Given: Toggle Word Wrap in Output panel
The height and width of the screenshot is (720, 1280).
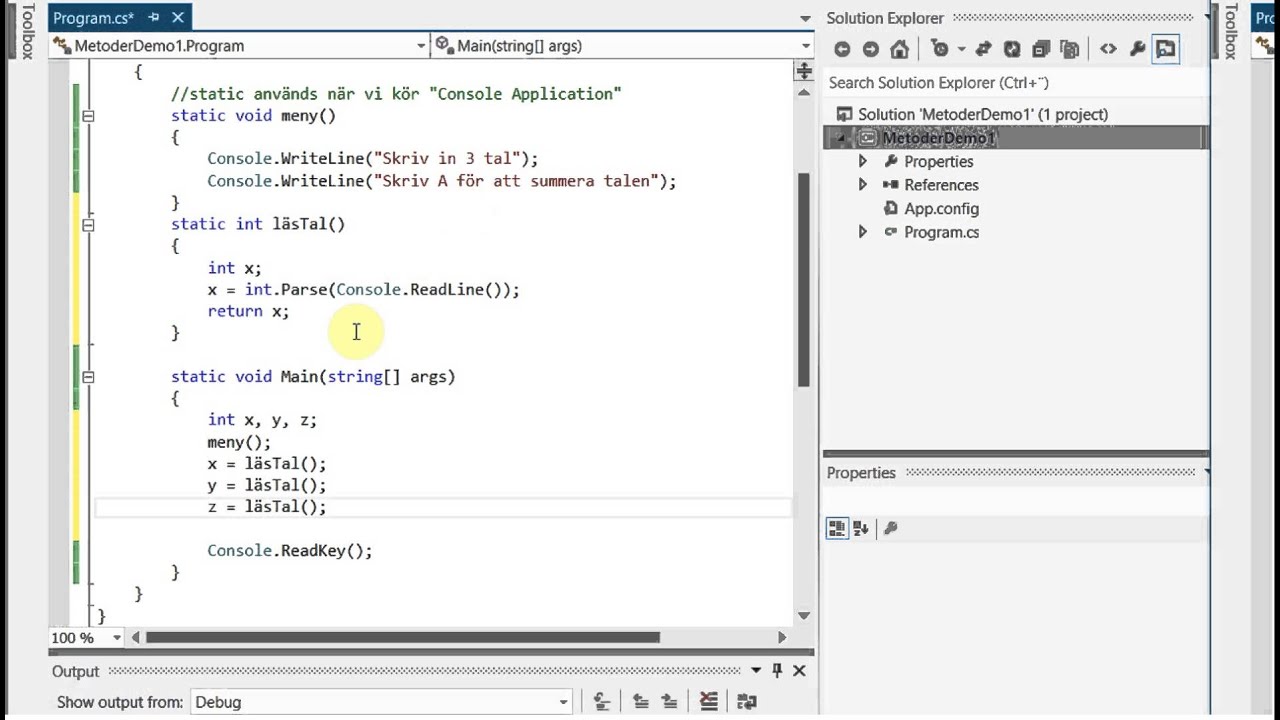Looking at the screenshot, I should pos(746,702).
